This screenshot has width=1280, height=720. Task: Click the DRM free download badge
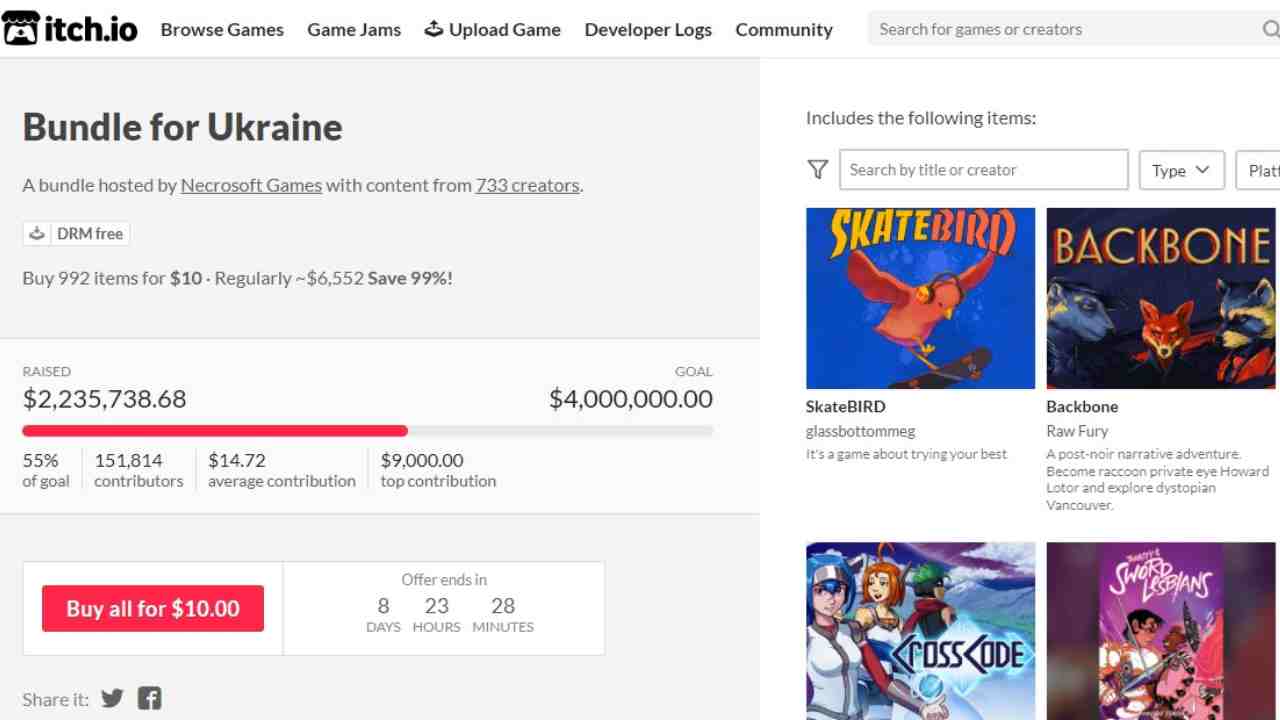point(76,234)
